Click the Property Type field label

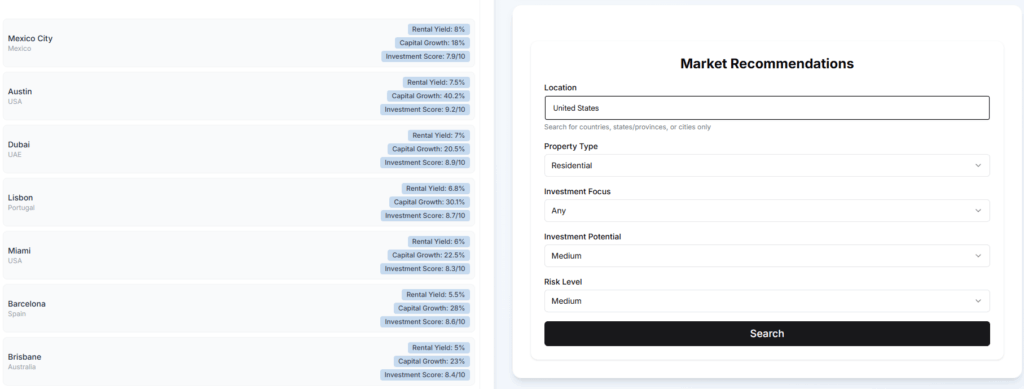point(571,146)
